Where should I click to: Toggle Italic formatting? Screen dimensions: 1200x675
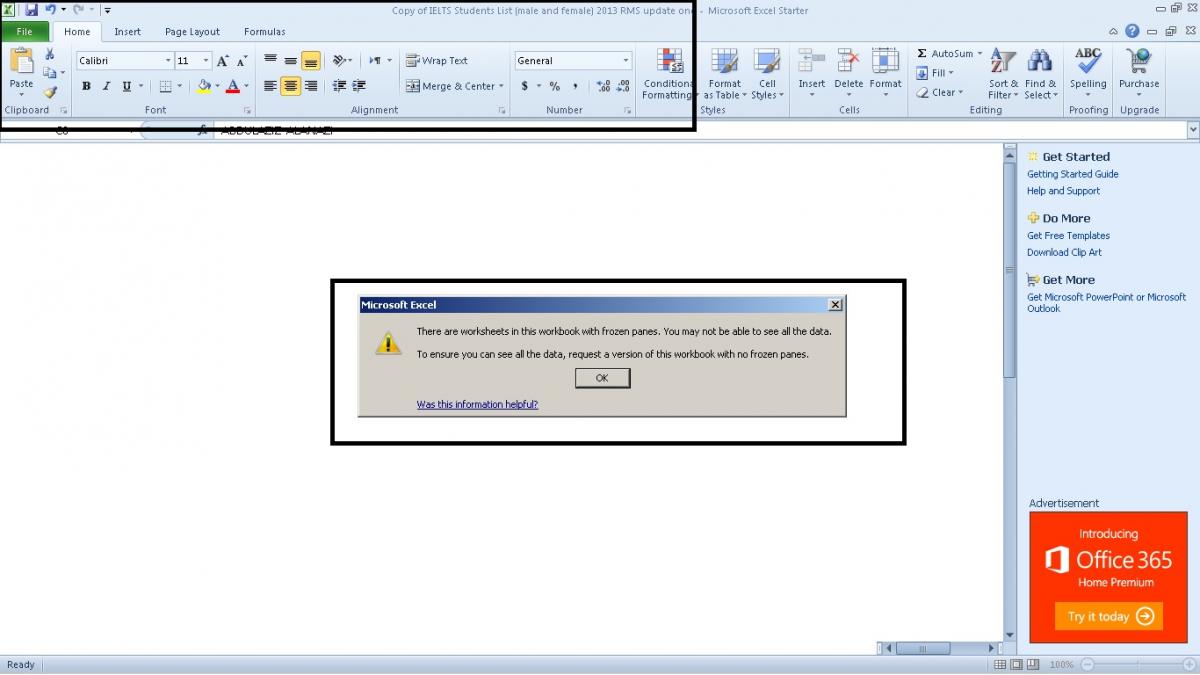coord(106,87)
